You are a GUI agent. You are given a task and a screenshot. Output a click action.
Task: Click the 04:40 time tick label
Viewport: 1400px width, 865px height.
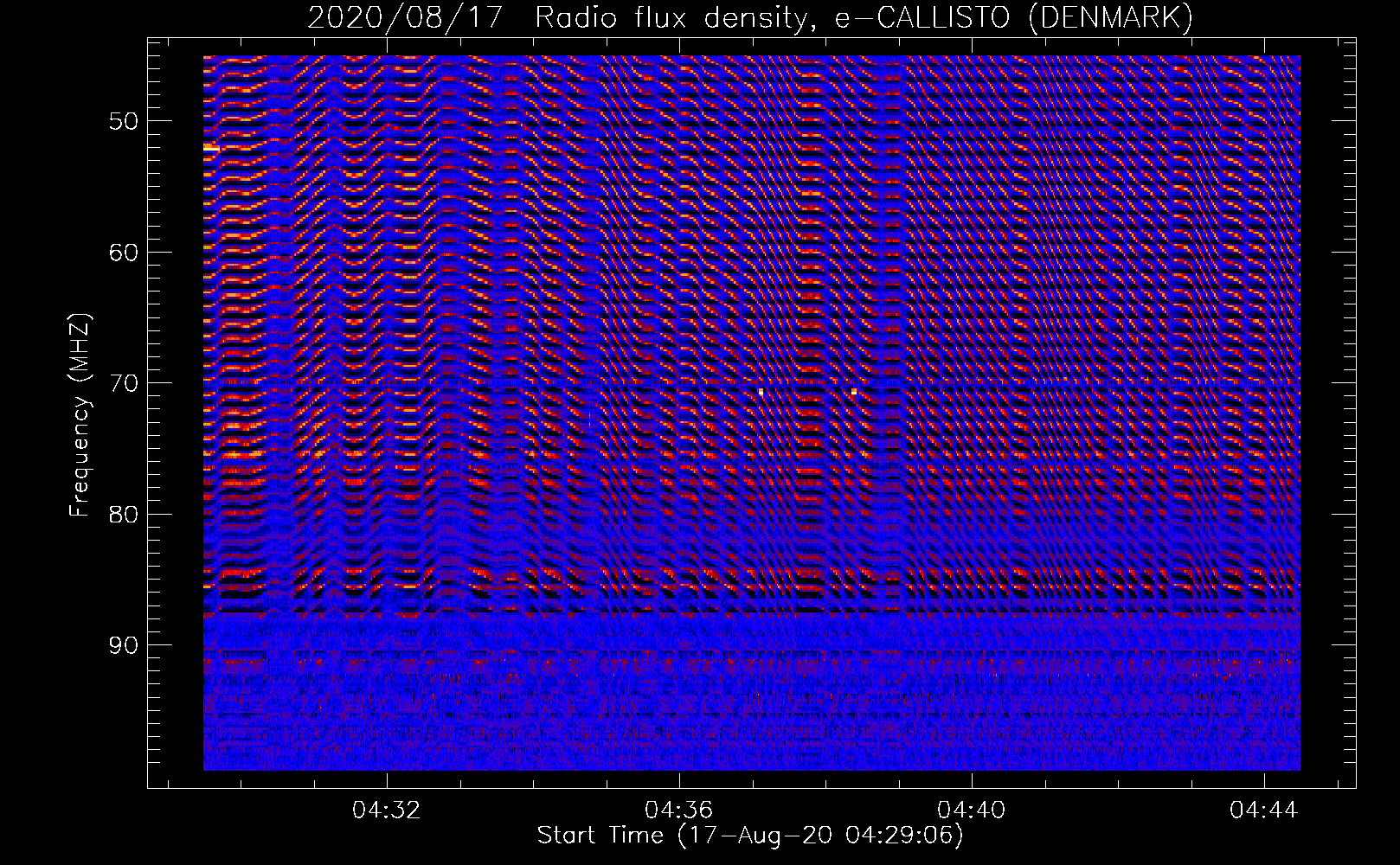point(972,811)
